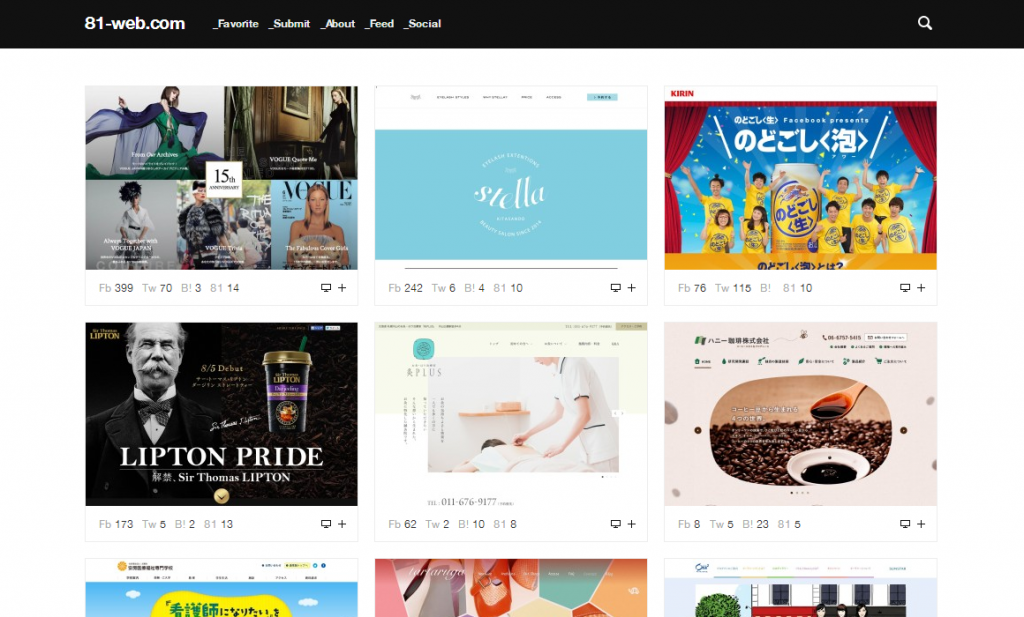The image size is (1024, 617).
Task: Open the _Feed menu item
Action: point(379,24)
